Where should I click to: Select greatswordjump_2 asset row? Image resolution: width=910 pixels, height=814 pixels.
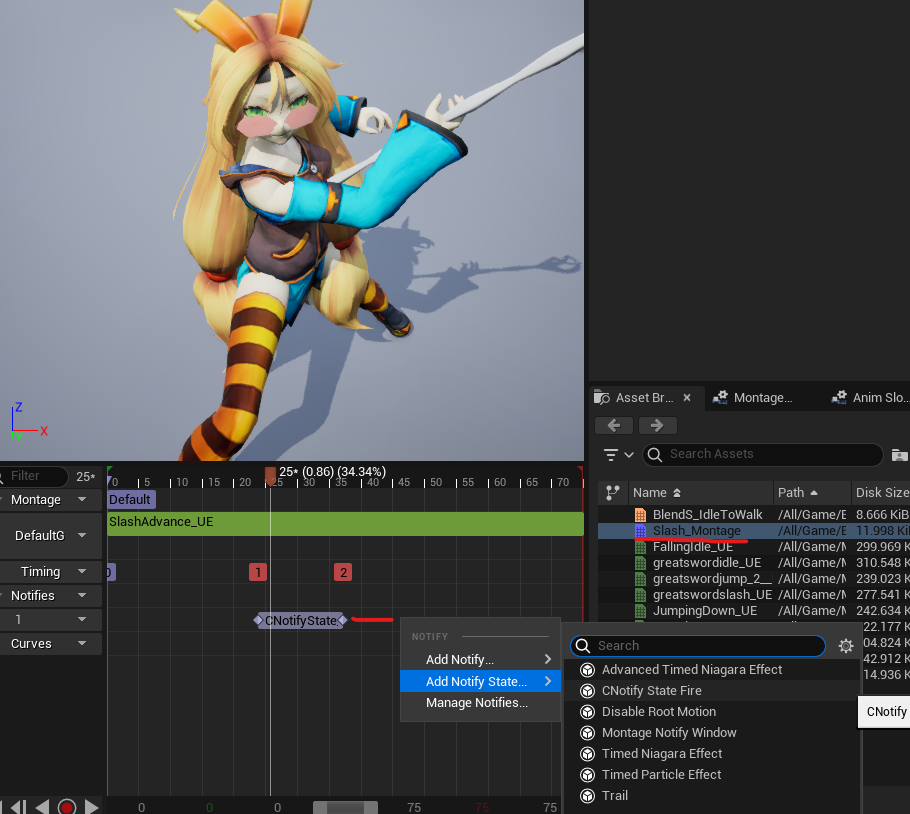pos(754,578)
